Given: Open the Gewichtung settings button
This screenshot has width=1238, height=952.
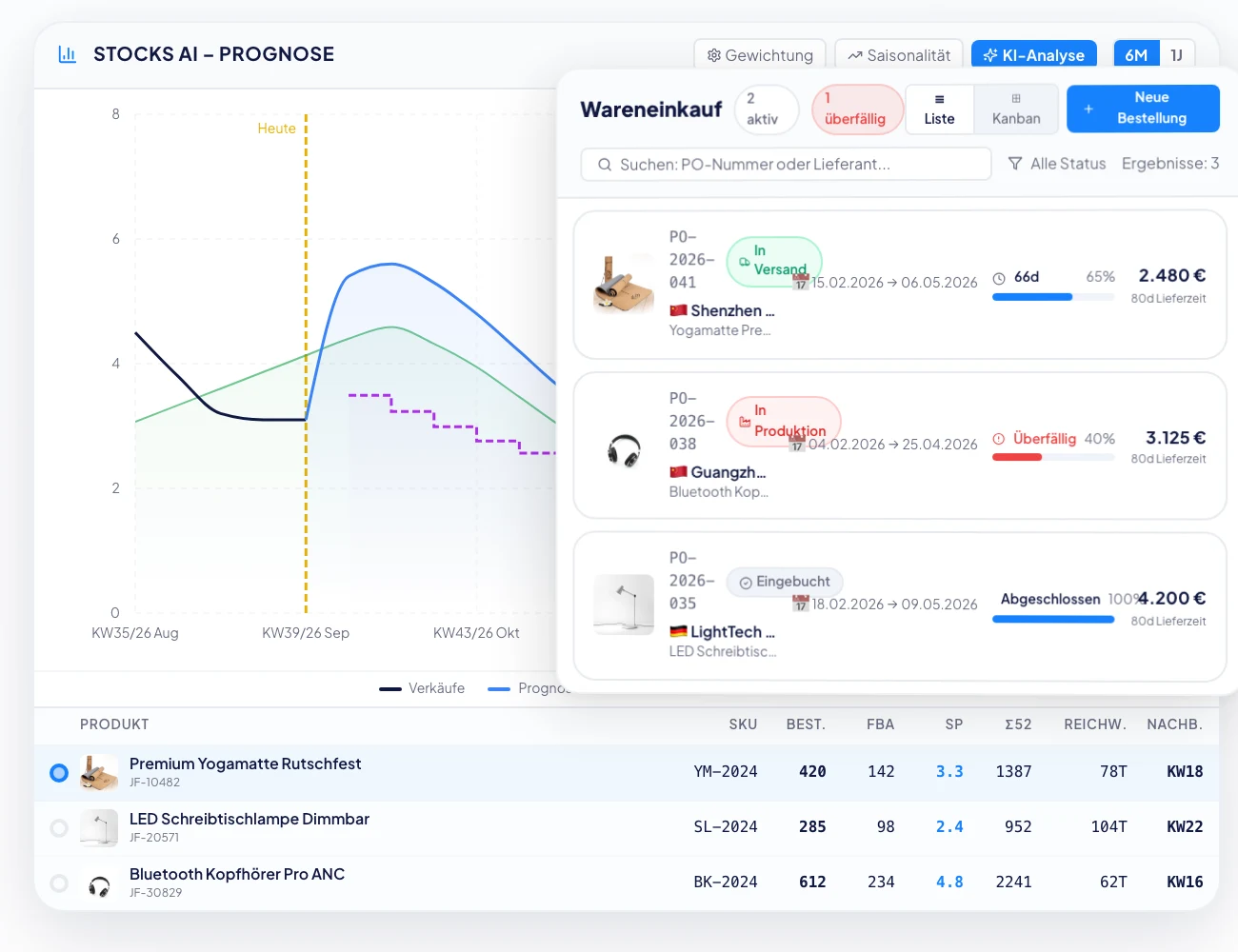Looking at the screenshot, I should point(760,55).
